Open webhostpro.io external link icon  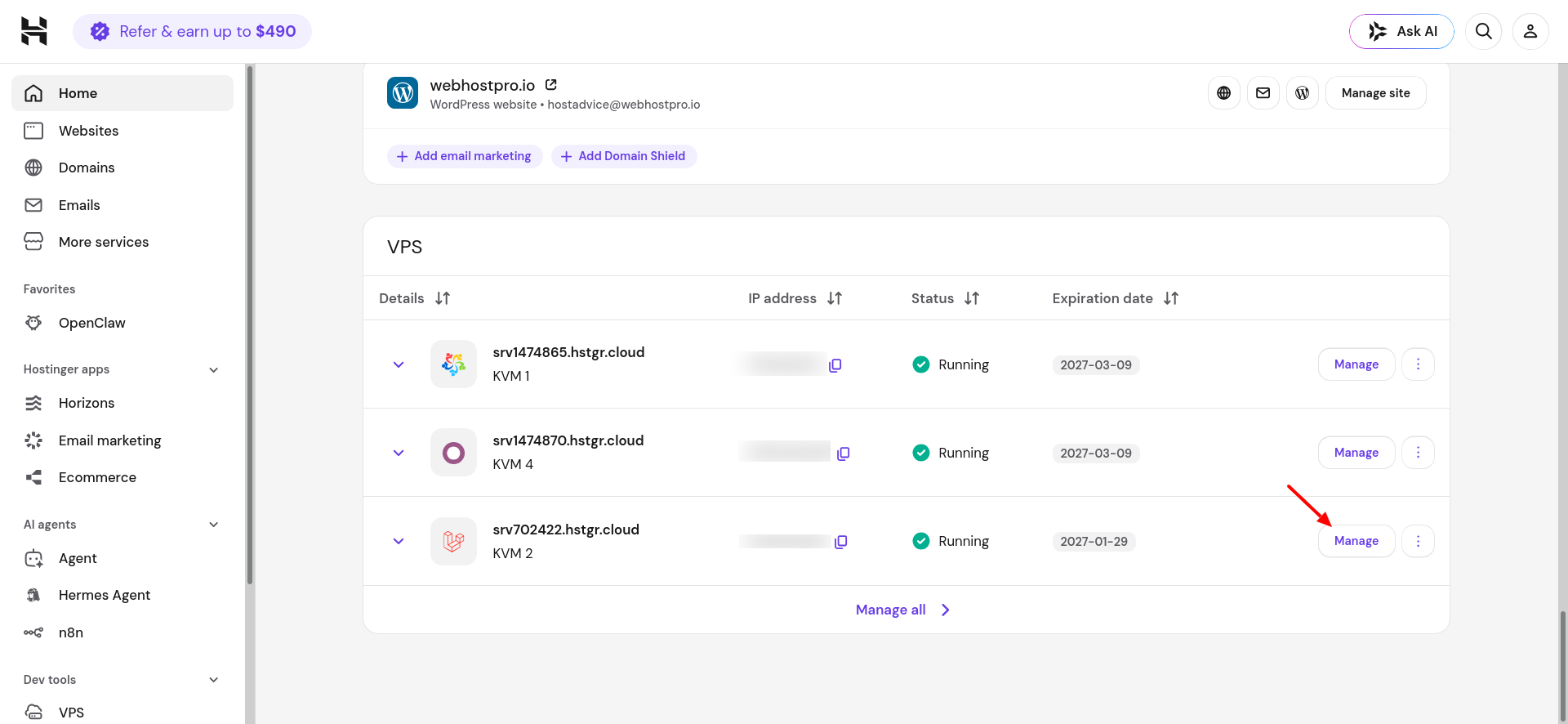click(551, 84)
